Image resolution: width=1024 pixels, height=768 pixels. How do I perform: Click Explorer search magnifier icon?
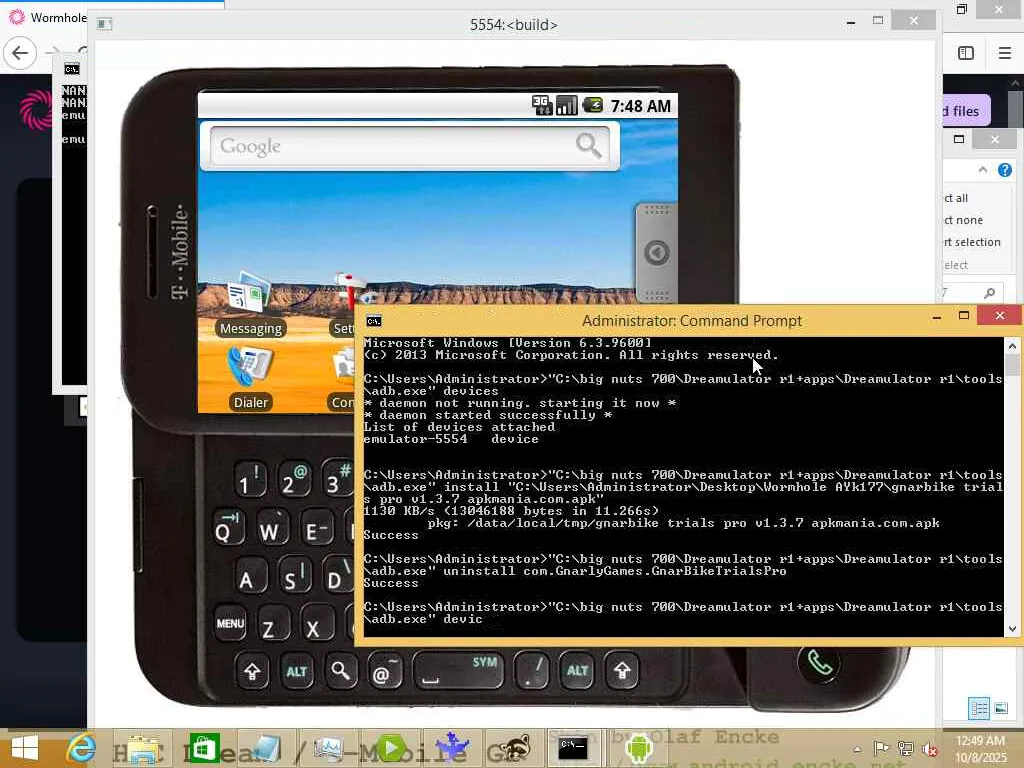989,293
